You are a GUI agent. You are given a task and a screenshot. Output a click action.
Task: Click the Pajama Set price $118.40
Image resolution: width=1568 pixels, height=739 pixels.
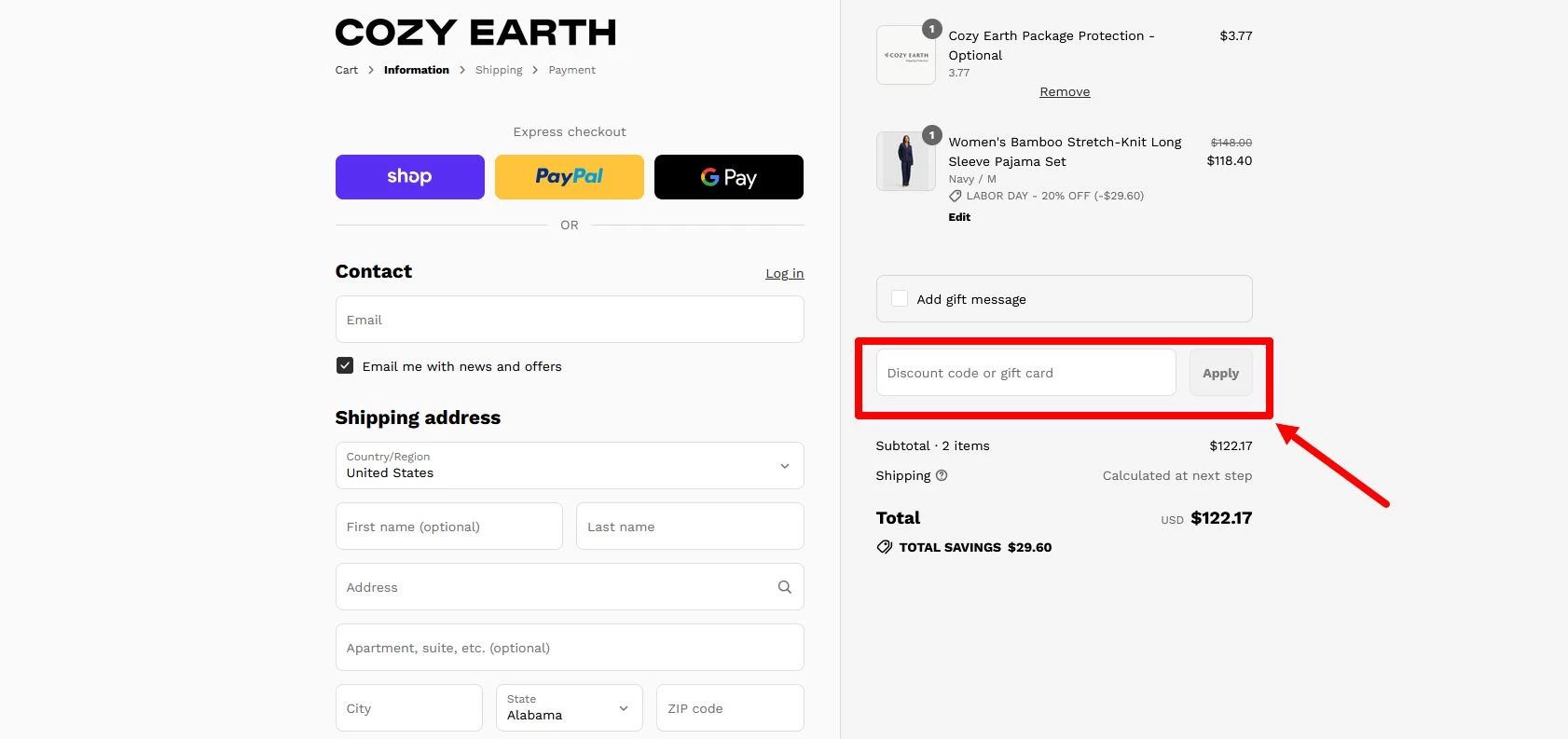[x=1230, y=160]
